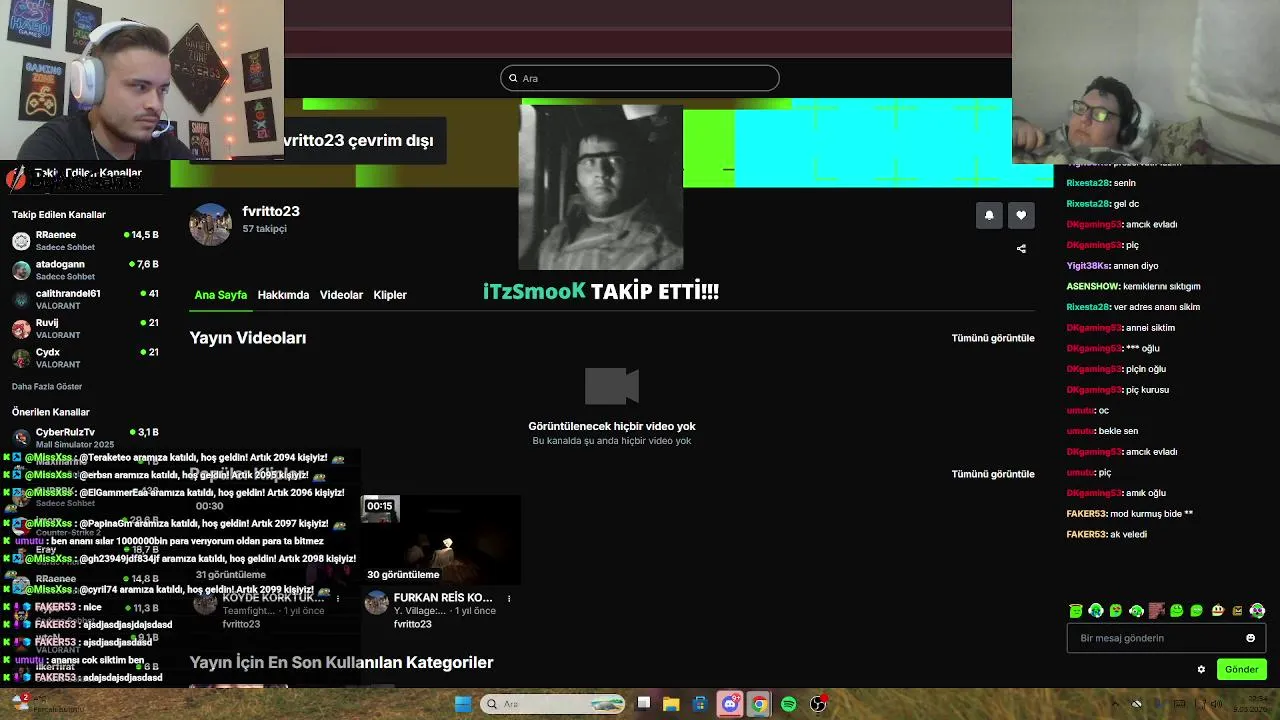Click the Ara search field at top
Screen dimensions: 1280x720
pyautogui.click(x=640, y=78)
